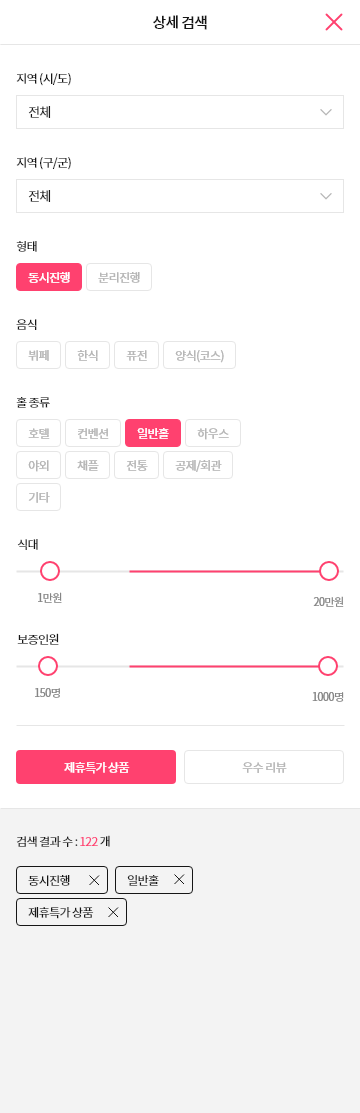Click the 1000명 maximum 보증인원 slider handle
The width and height of the screenshot is (360, 1113).
click(328, 666)
